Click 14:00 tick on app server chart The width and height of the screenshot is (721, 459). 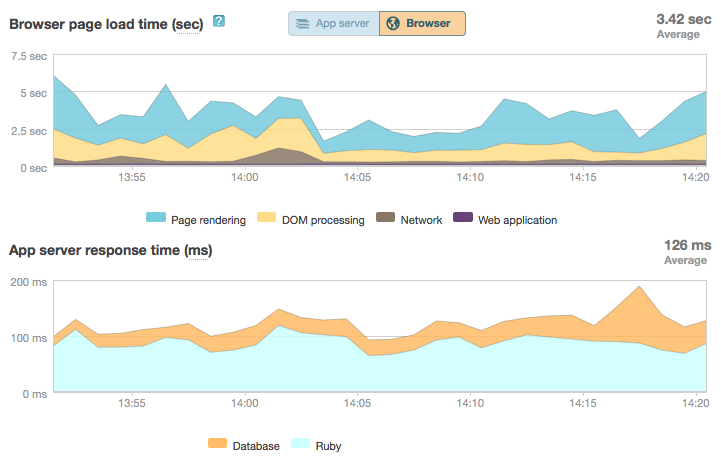(x=244, y=403)
